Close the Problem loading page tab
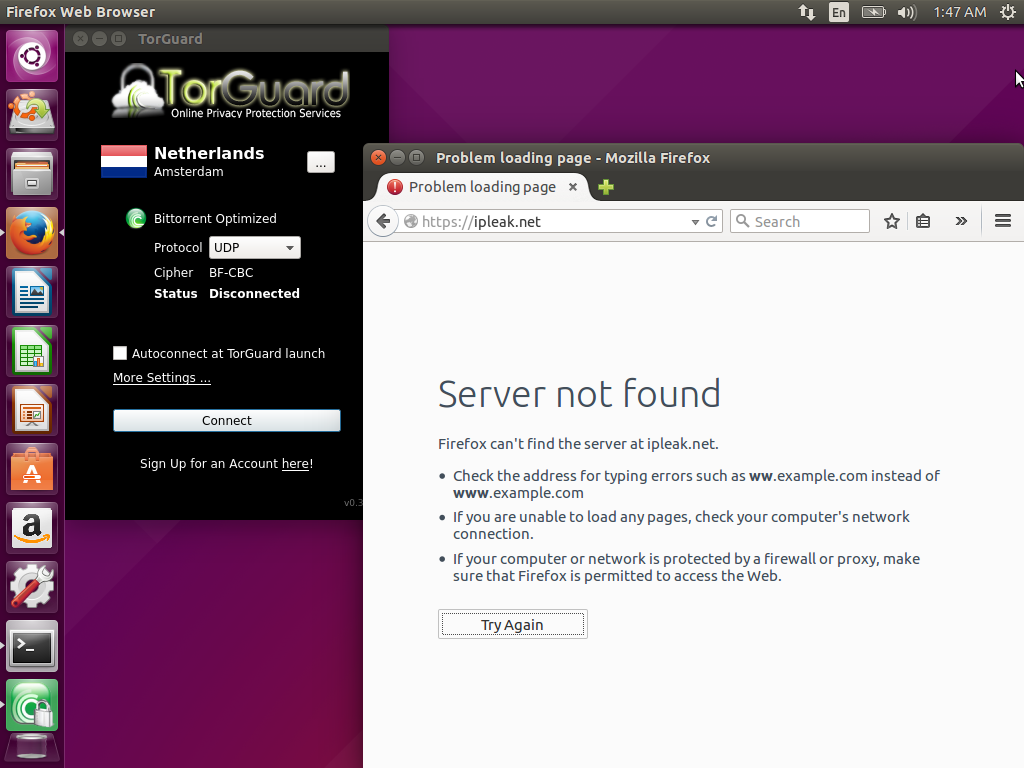The height and width of the screenshot is (768, 1024). (x=573, y=187)
